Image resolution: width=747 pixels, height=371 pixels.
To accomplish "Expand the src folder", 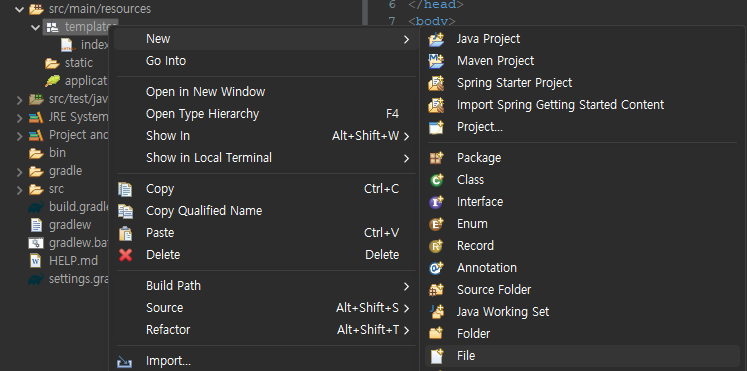I will pos(20,190).
